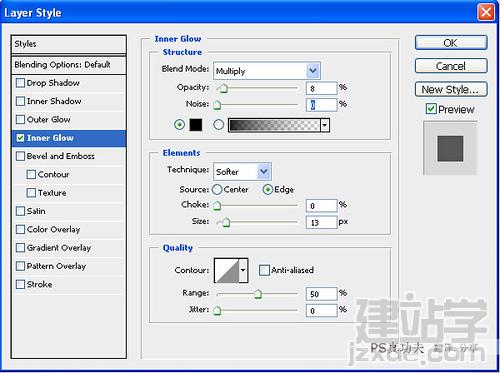Click the Jitter slider handle
This screenshot has width=500, height=373.
217,310
